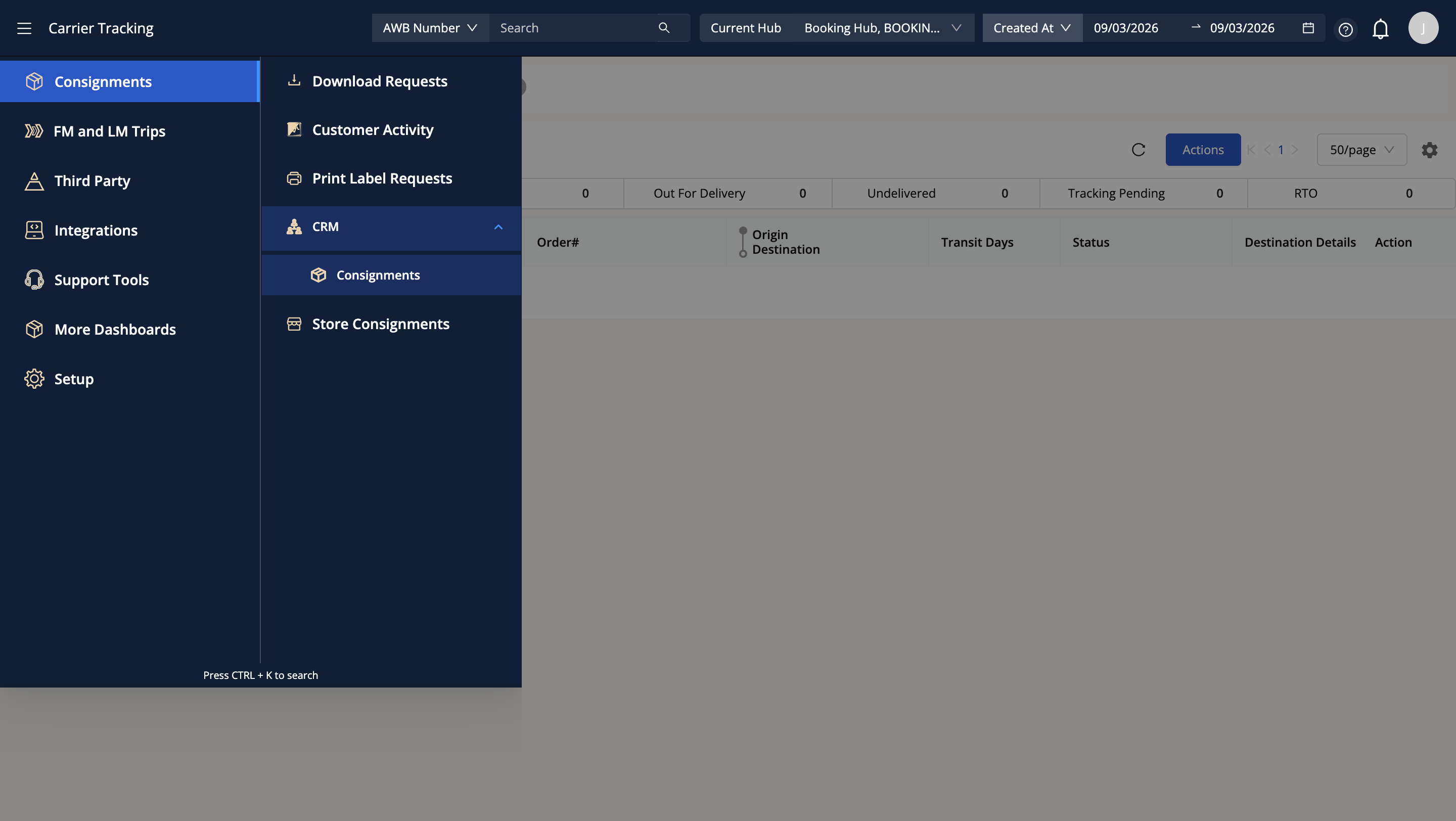Open the calendar date picker icon
The image size is (1456, 821).
click(1308, 28)
